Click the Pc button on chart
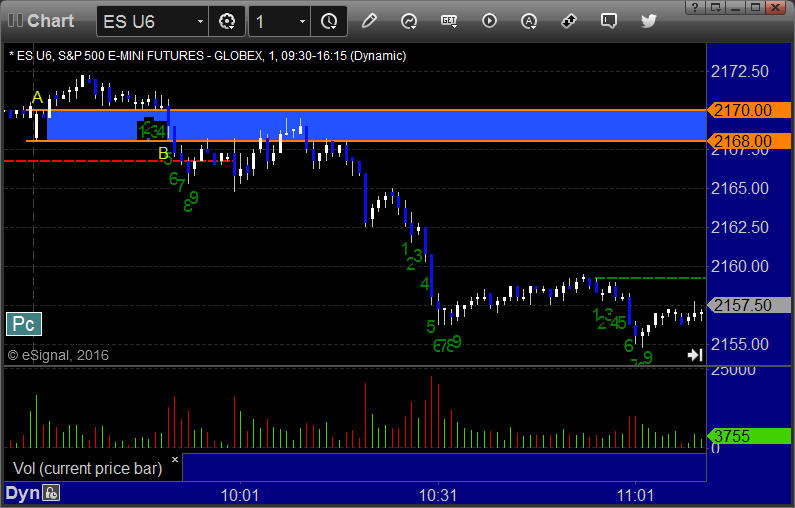 tap(24, 324)
